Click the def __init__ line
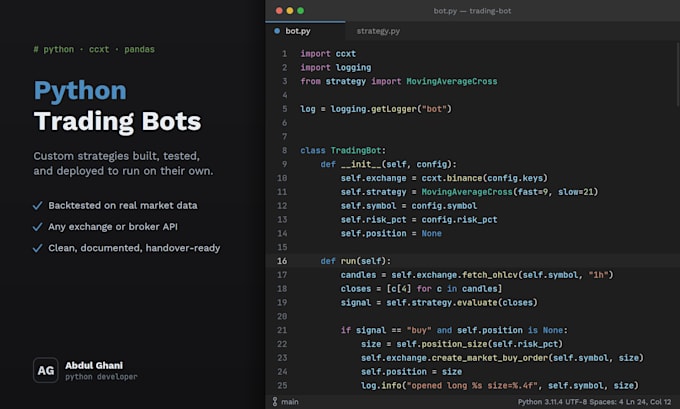Viewport: 680px width, 409px height. tap(389, 164)
